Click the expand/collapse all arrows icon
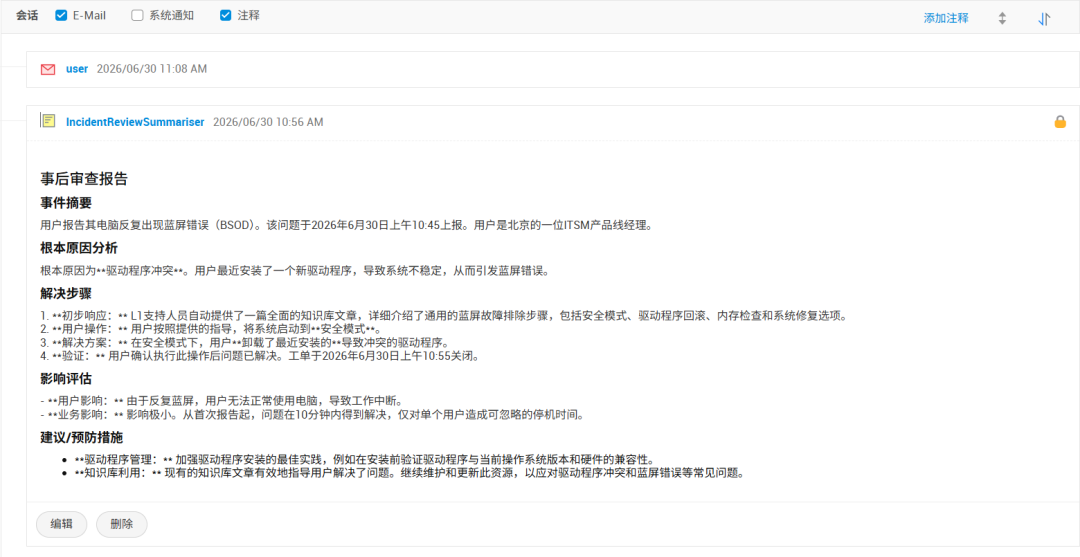 pos(1002,19)
